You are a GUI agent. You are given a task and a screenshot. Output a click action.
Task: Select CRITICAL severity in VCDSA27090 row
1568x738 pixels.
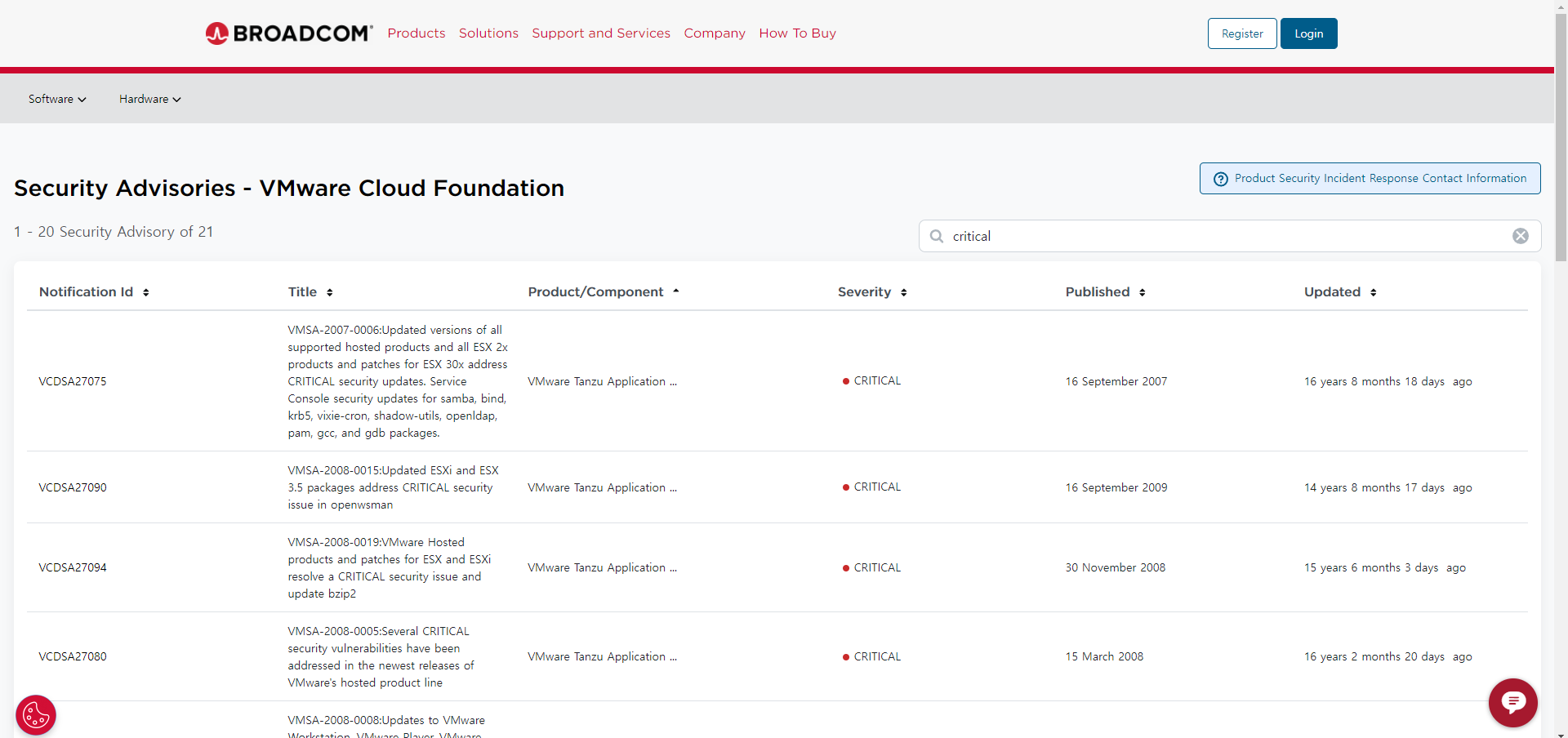coord(871,487)
